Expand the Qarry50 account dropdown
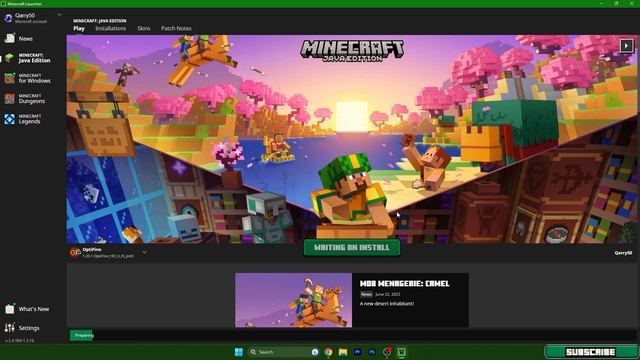Screen dimensions: 640x360 (60, 15)
